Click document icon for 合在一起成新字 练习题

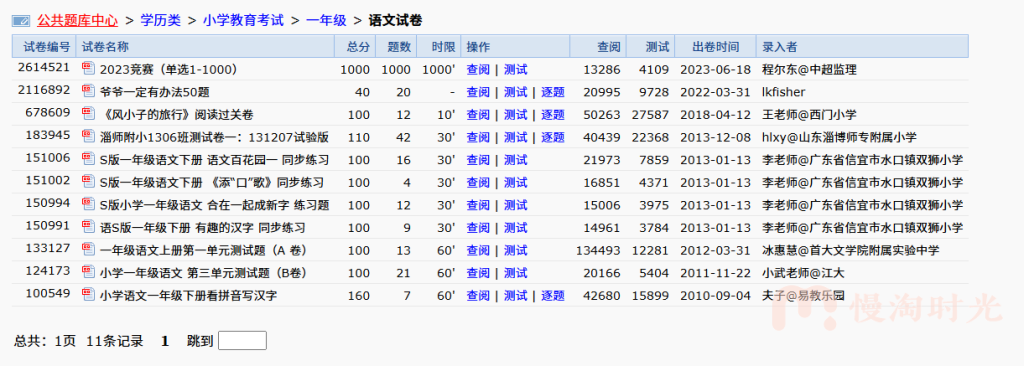pos(88,205)
